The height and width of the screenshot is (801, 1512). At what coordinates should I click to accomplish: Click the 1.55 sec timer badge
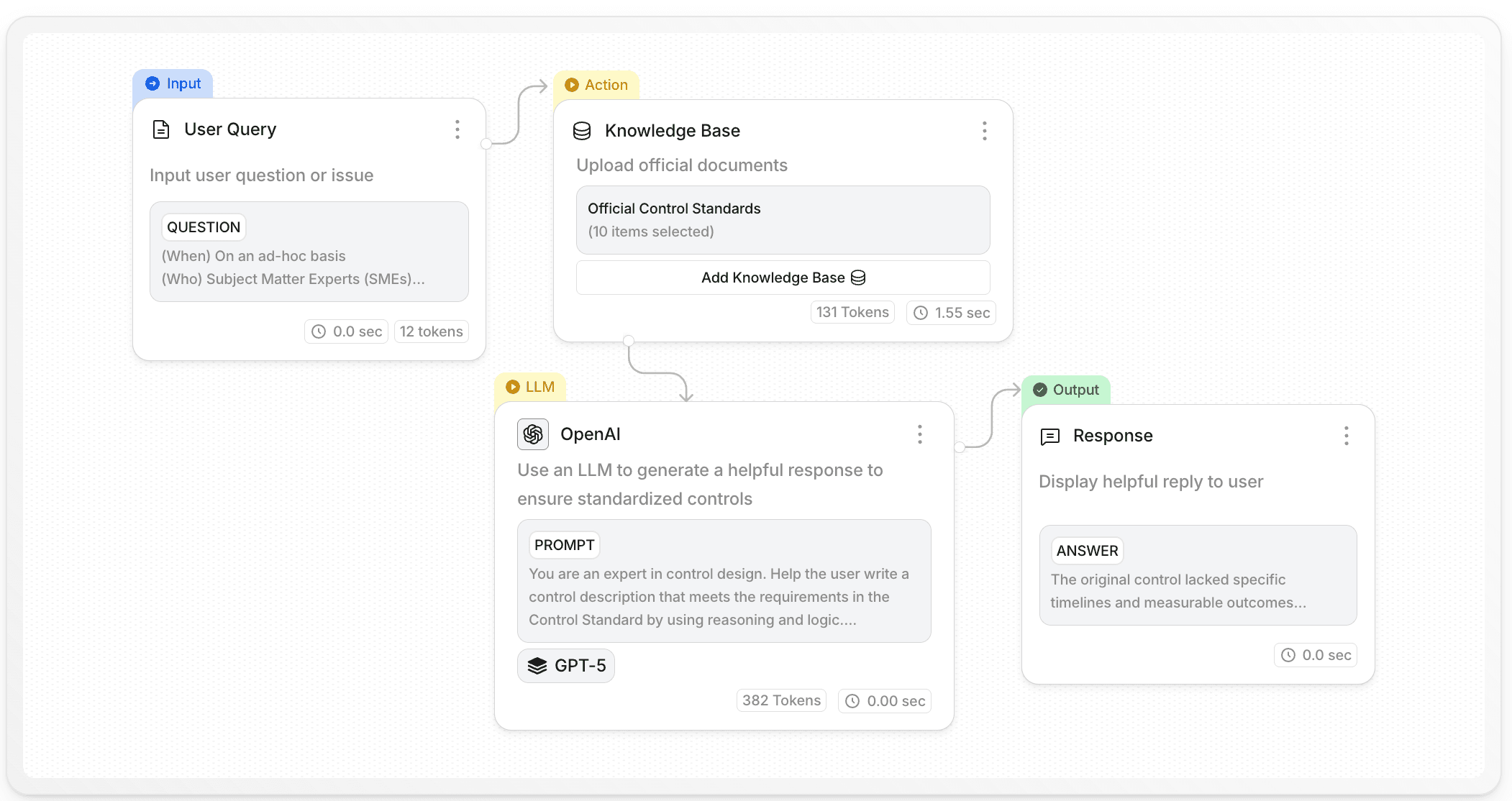tap(951, 312)
